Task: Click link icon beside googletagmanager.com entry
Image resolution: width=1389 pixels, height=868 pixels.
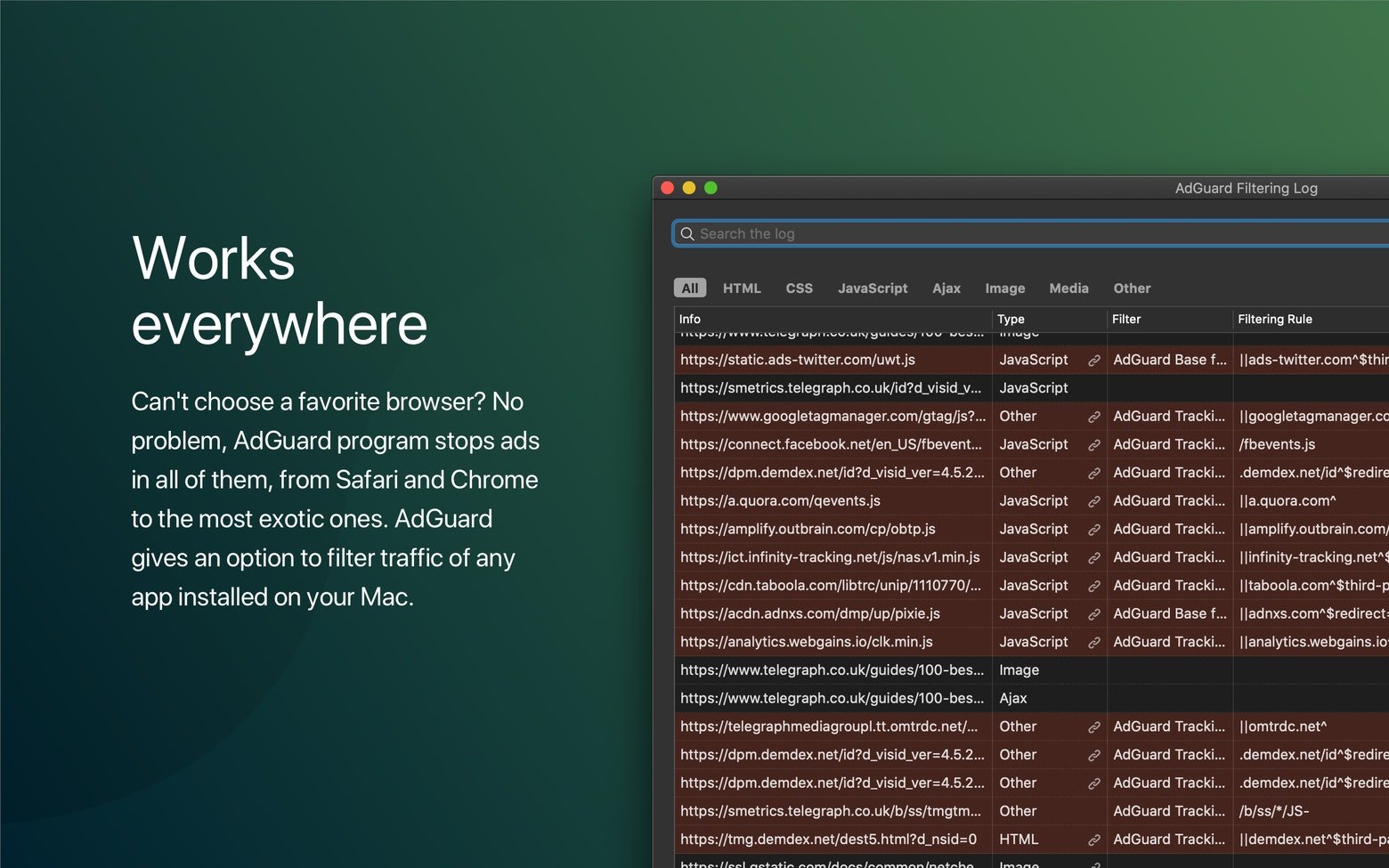Action: point(1093,417)
